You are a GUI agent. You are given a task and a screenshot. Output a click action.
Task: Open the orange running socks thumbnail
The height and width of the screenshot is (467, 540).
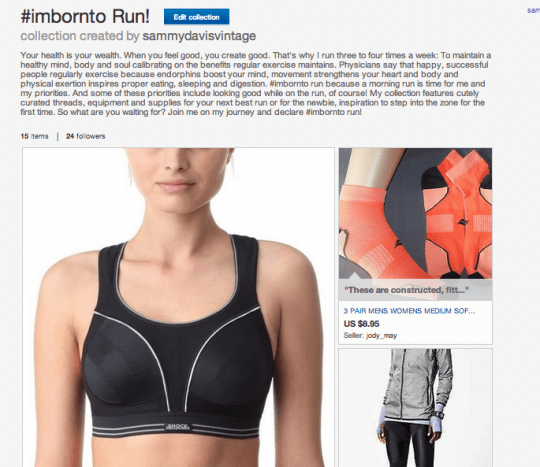coord(415,214)
